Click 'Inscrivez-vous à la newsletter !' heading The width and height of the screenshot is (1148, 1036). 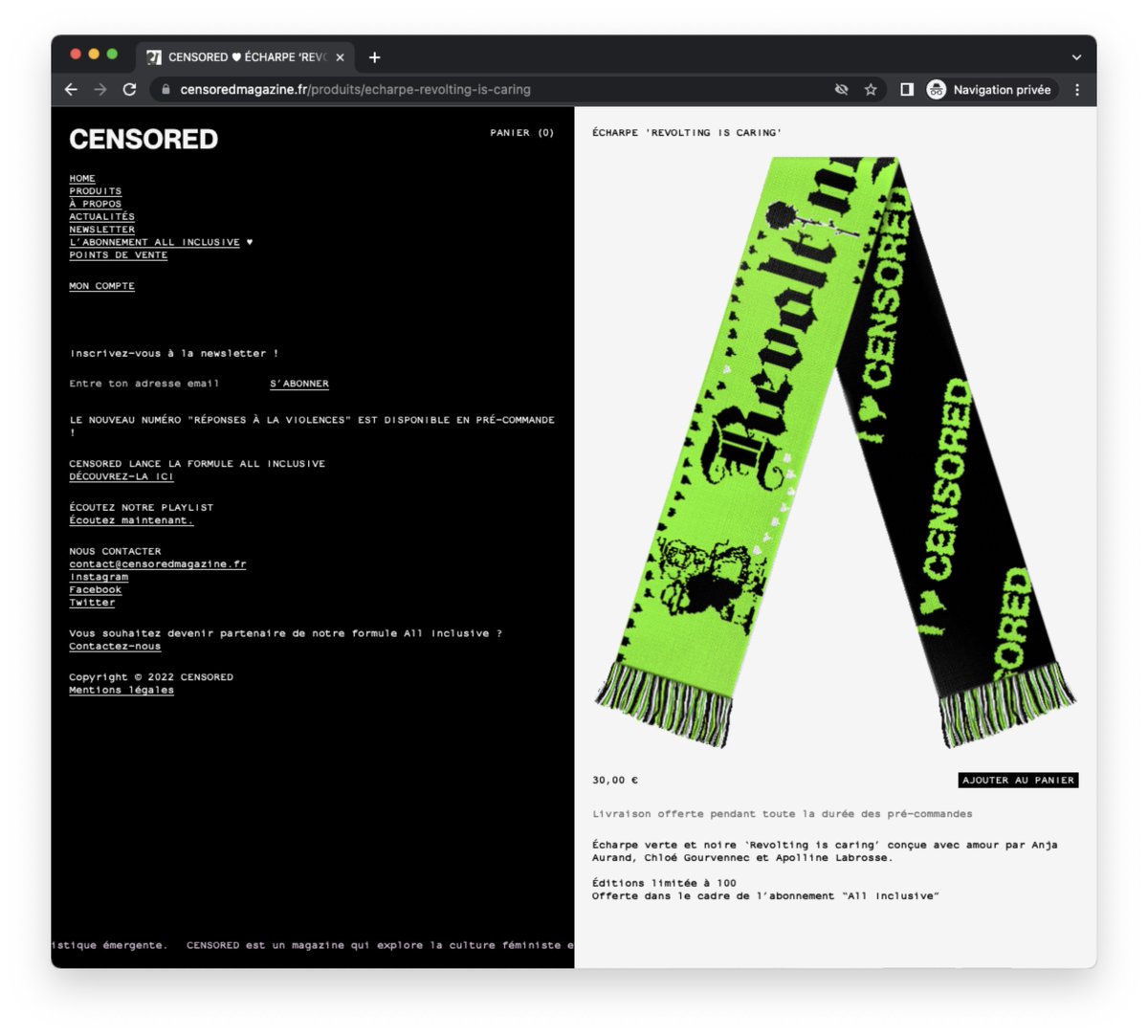[174, 353]
